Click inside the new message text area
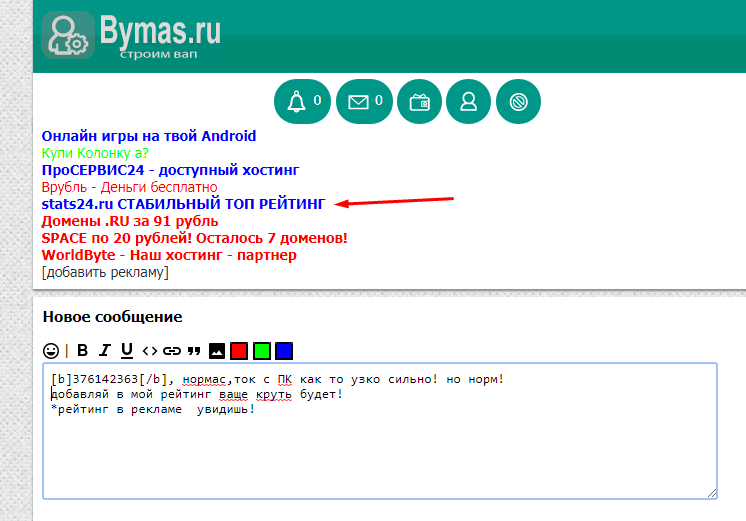The image size is (746, 521). [380, 450]
